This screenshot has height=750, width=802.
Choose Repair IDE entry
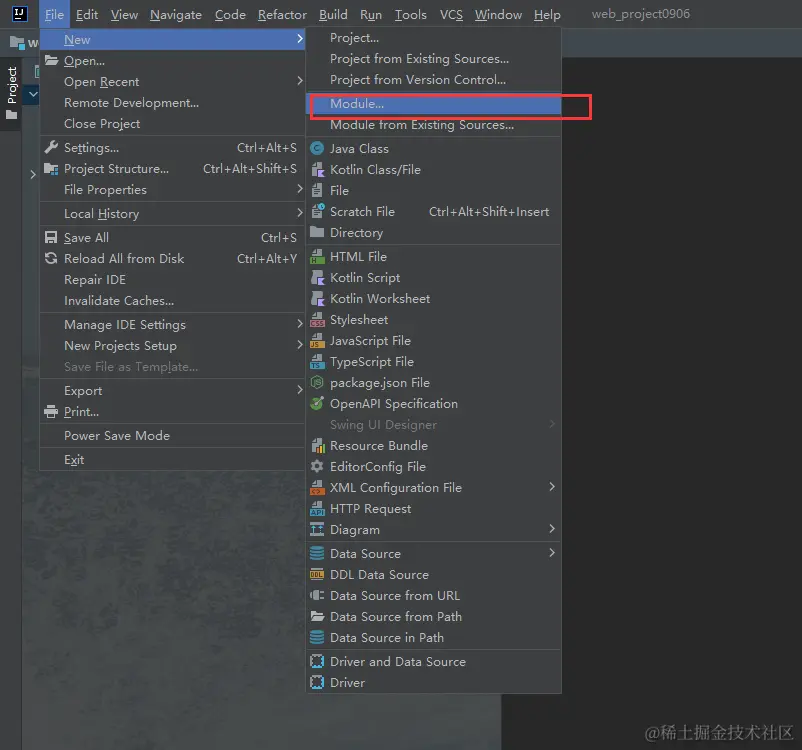tap(172, 280)
